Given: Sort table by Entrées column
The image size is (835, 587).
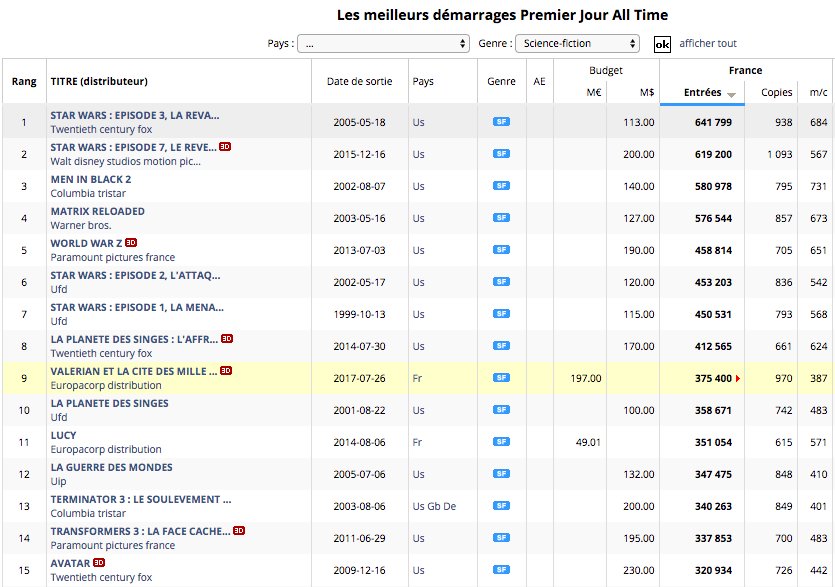Looking at the screenshot, I should (x=702, y=92).
